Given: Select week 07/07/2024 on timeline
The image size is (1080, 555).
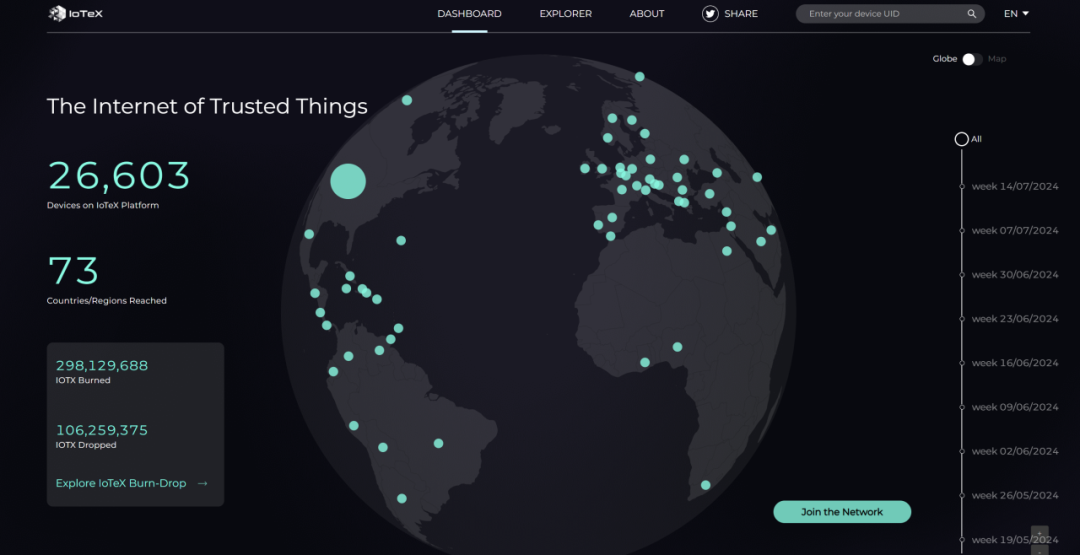Looking at the screenshot, I should (x=1015, y=231).
